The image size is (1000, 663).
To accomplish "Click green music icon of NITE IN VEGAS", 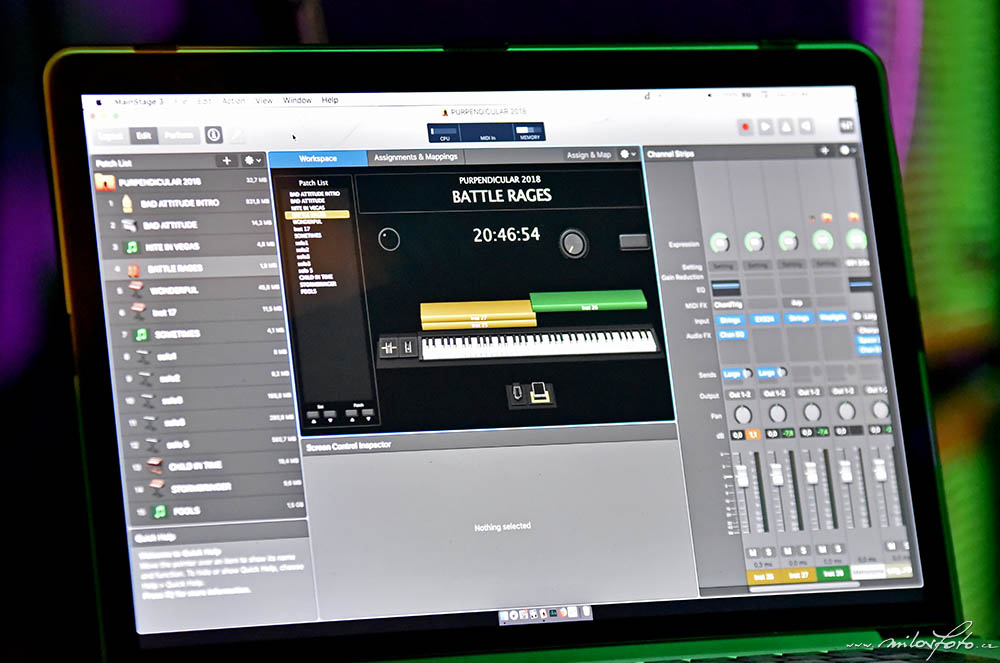I will pyautogui.click(x=132, y=247).
